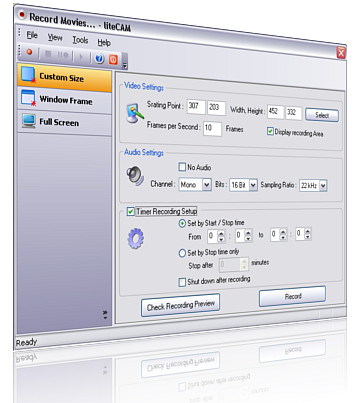The width and height of the screenshot is (360, 403).
Task: Click the Select button
Action: coord(322,115)
